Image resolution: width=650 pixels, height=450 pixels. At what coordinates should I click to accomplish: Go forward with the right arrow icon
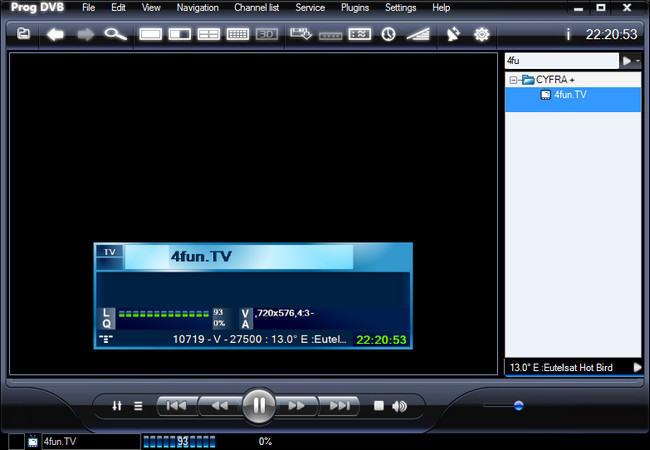(85, 34)
